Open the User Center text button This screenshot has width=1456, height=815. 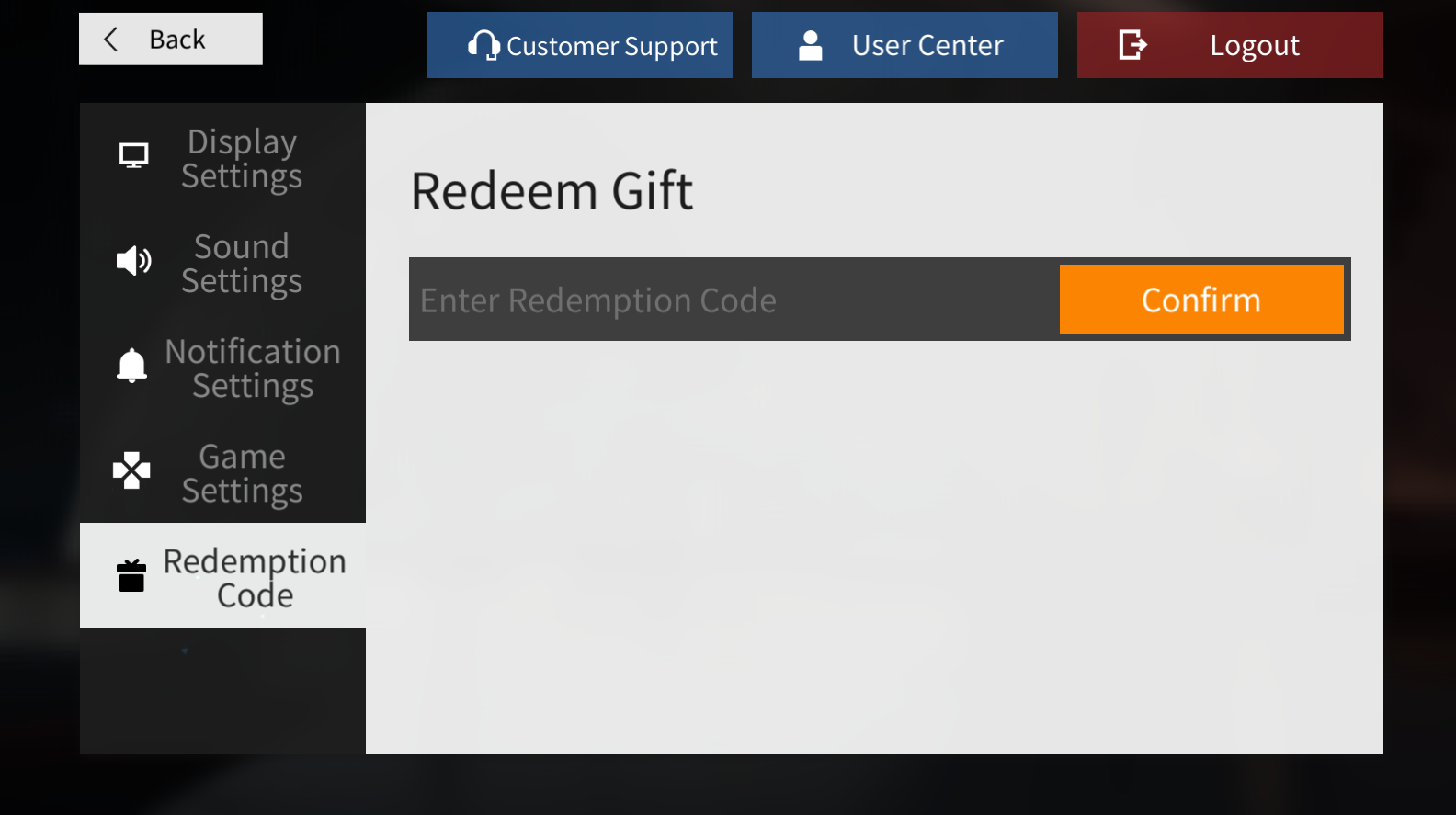927,45
